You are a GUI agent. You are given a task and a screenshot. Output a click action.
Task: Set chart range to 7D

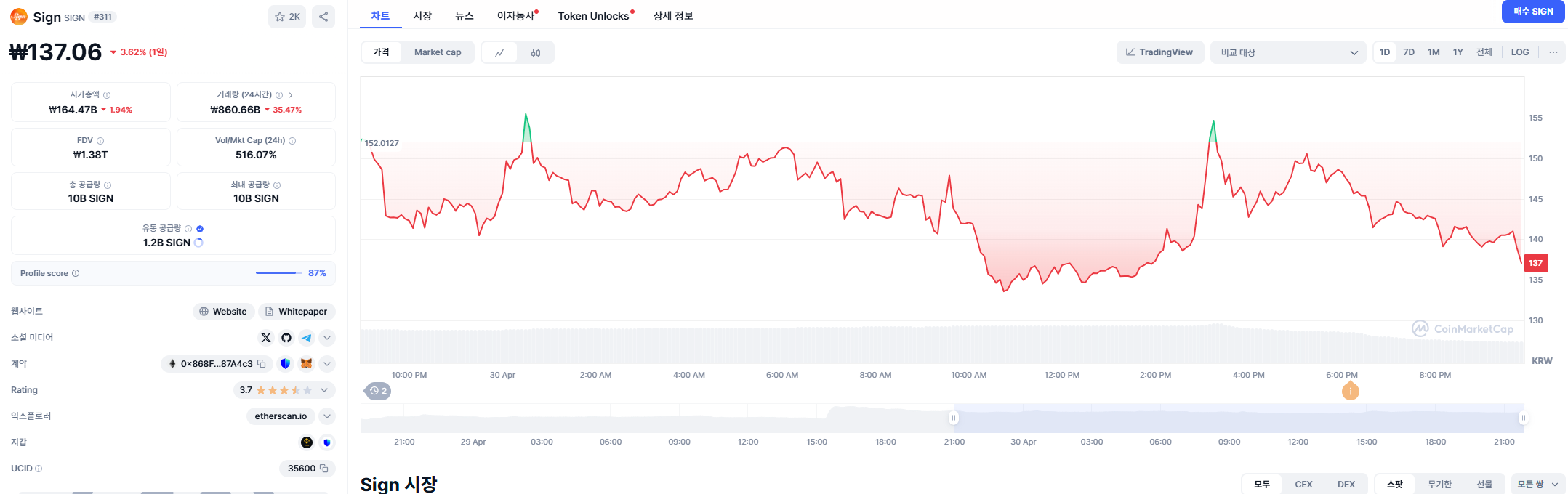click(x=1409, y=52)
